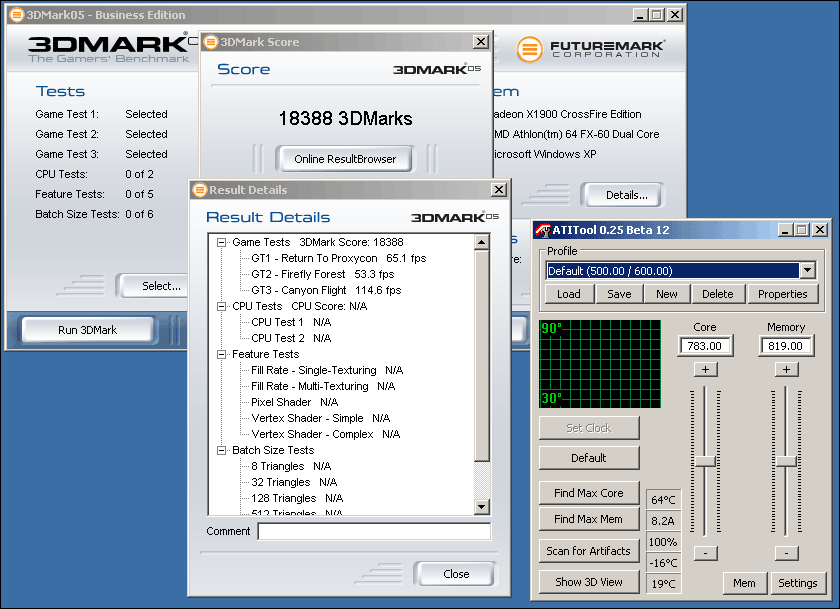Collapse the CPU Tests tree node

(x=221, y=306)
